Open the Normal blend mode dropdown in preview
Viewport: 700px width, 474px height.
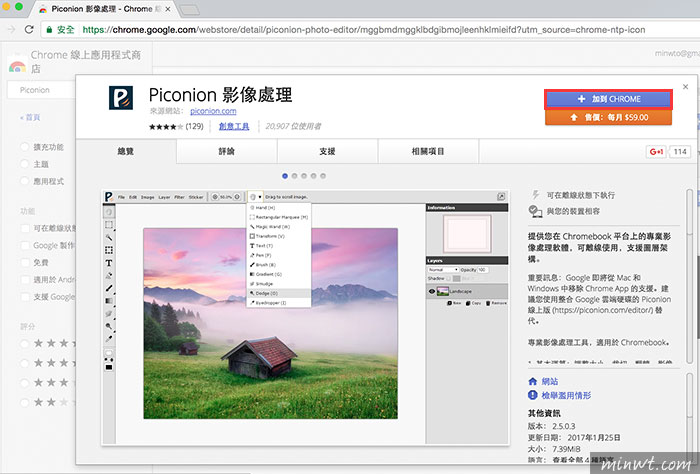pos(443,270)
